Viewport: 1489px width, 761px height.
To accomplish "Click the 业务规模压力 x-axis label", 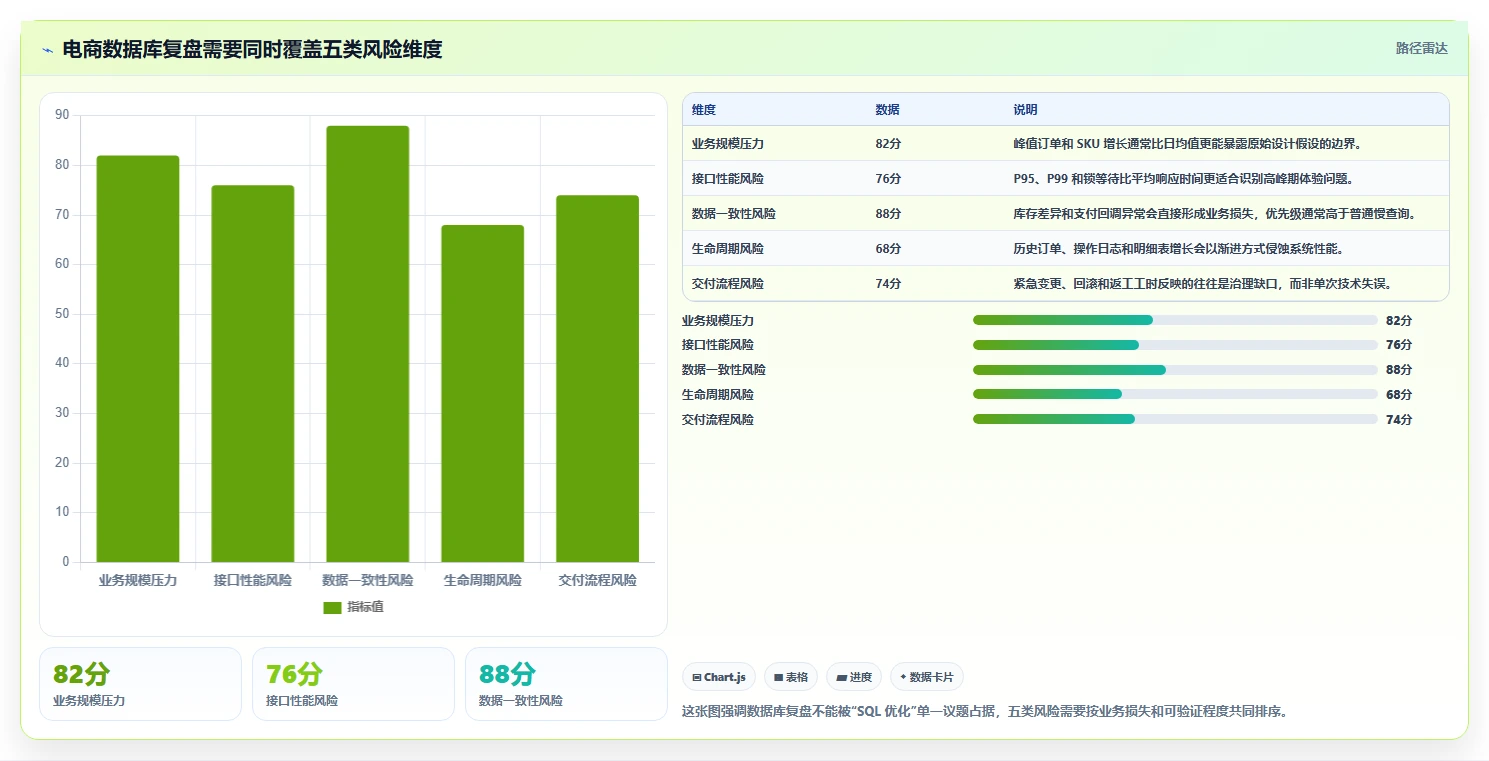I will pyautogui.click(x=138, y=580).
